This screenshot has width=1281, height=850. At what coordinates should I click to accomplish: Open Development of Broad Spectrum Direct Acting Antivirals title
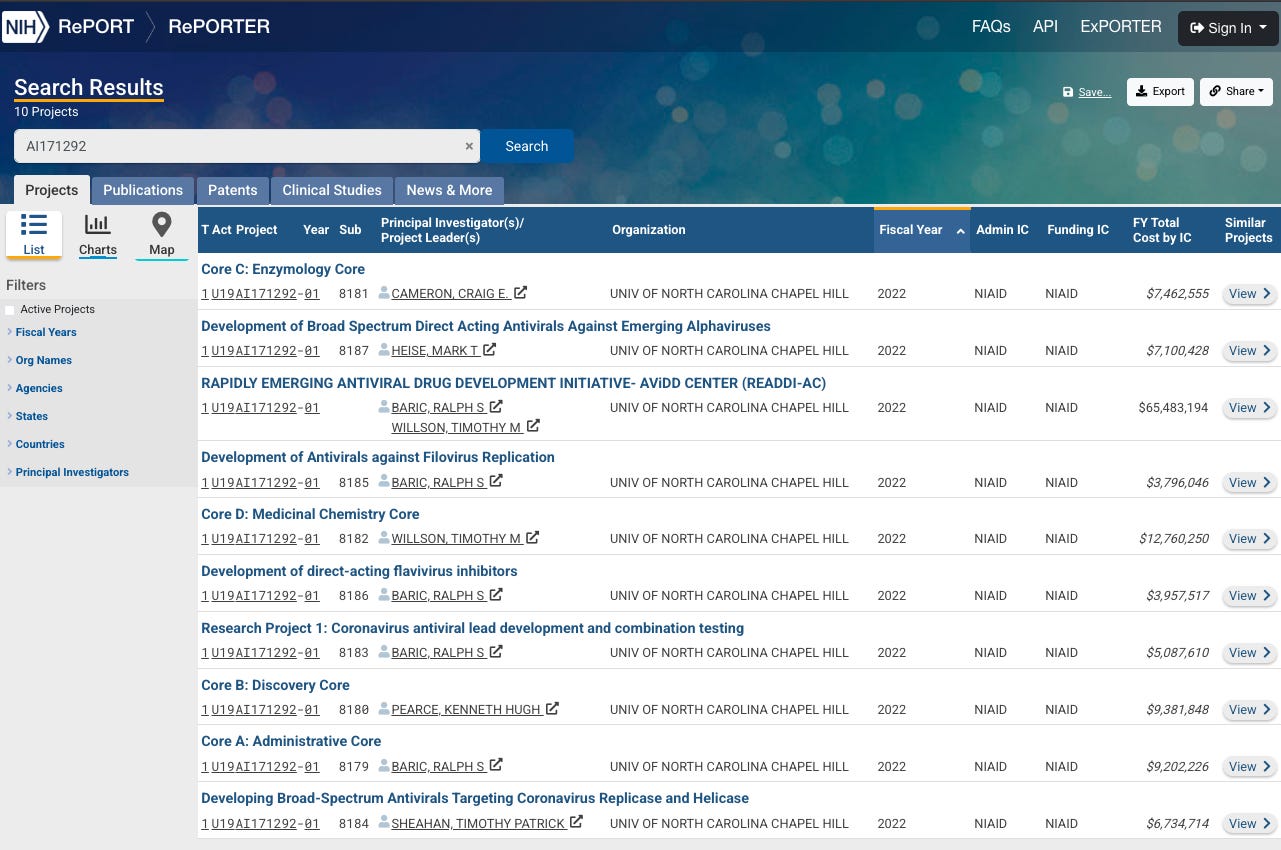tap(486, 326)
